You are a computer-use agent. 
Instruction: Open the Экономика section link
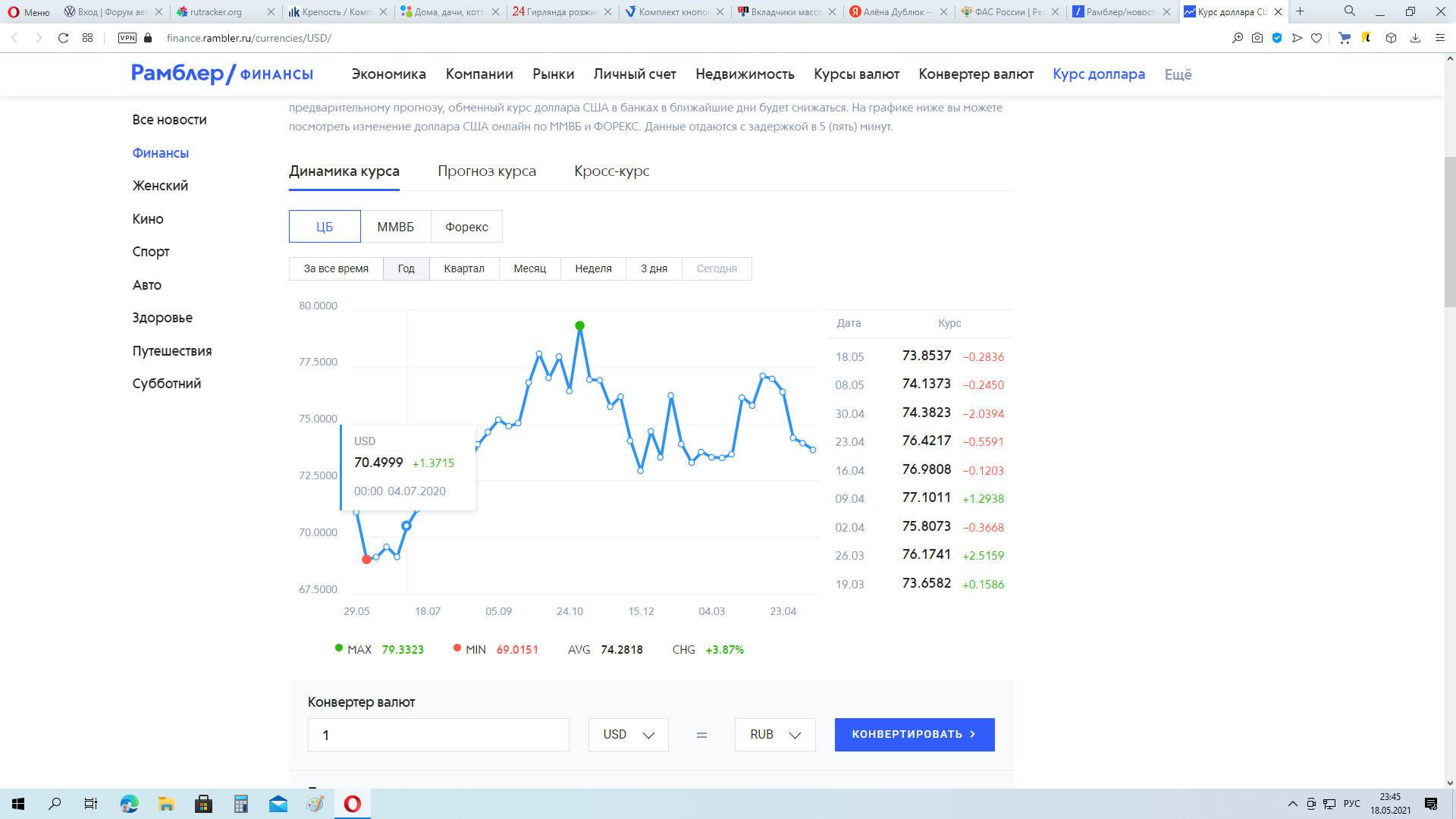point(388,74)
